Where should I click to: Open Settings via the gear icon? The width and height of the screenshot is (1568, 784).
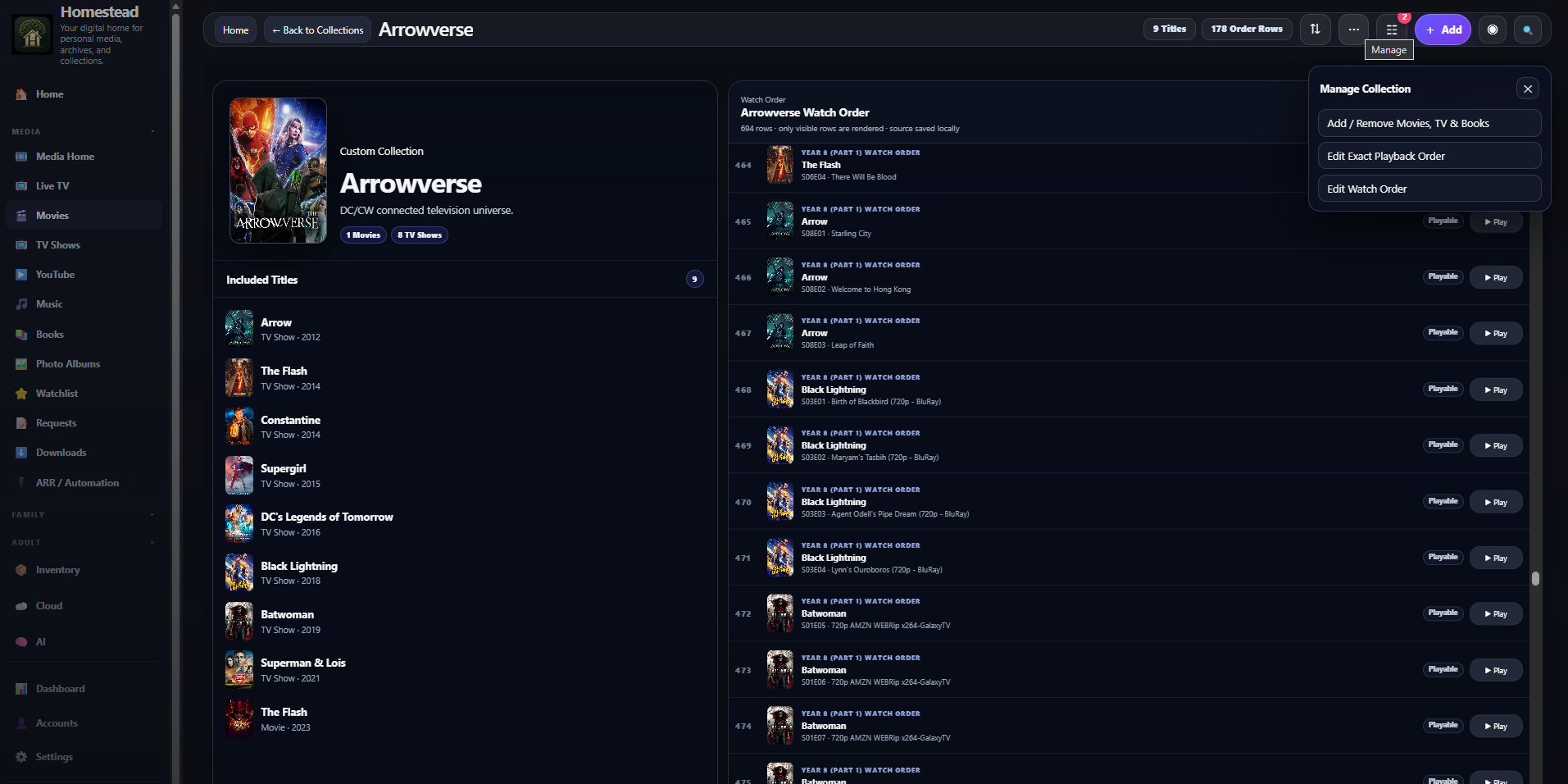(21, 757)
